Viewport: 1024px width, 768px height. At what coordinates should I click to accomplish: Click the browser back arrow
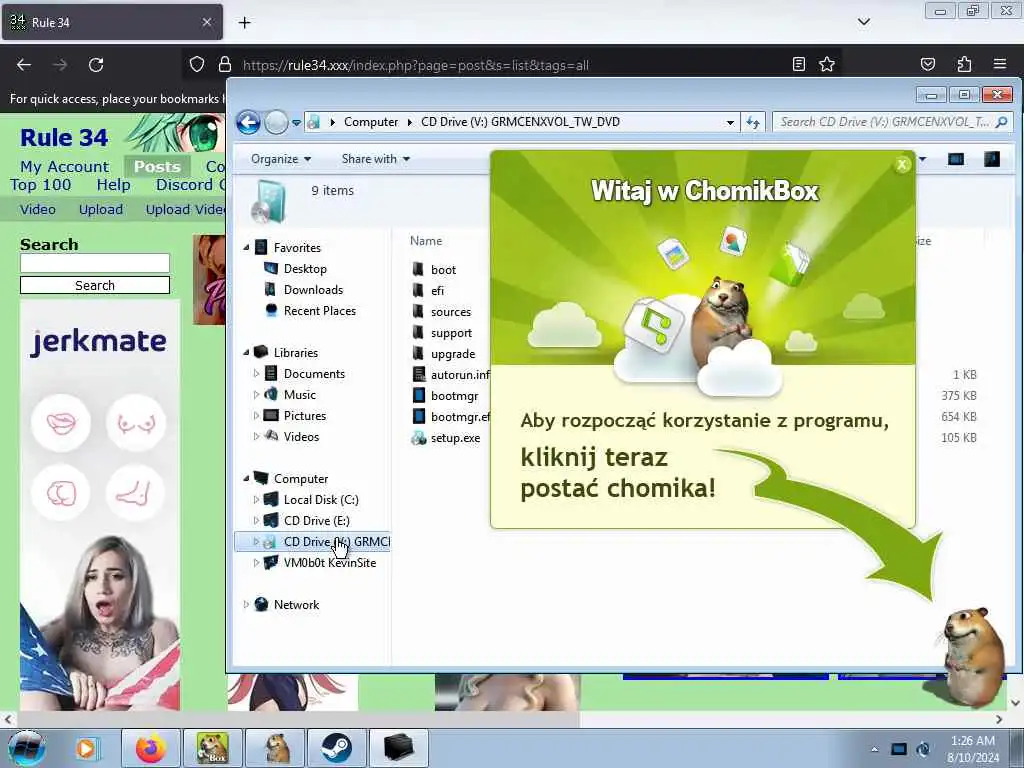point(24,65)
